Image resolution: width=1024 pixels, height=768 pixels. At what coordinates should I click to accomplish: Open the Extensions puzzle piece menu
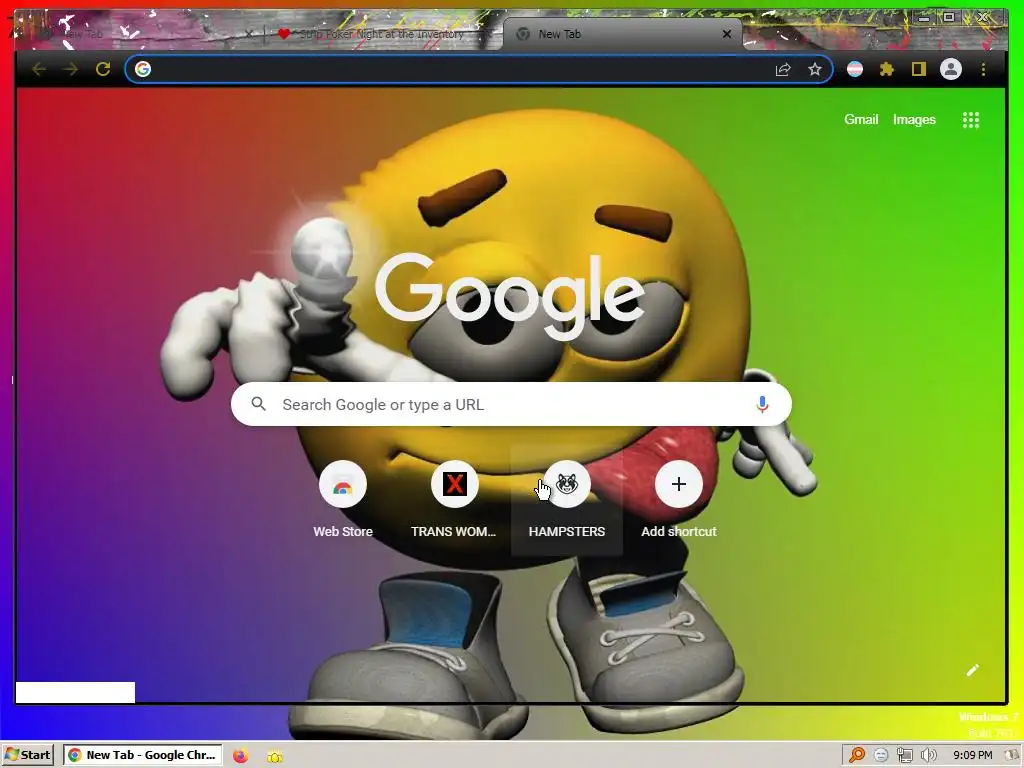887,69
